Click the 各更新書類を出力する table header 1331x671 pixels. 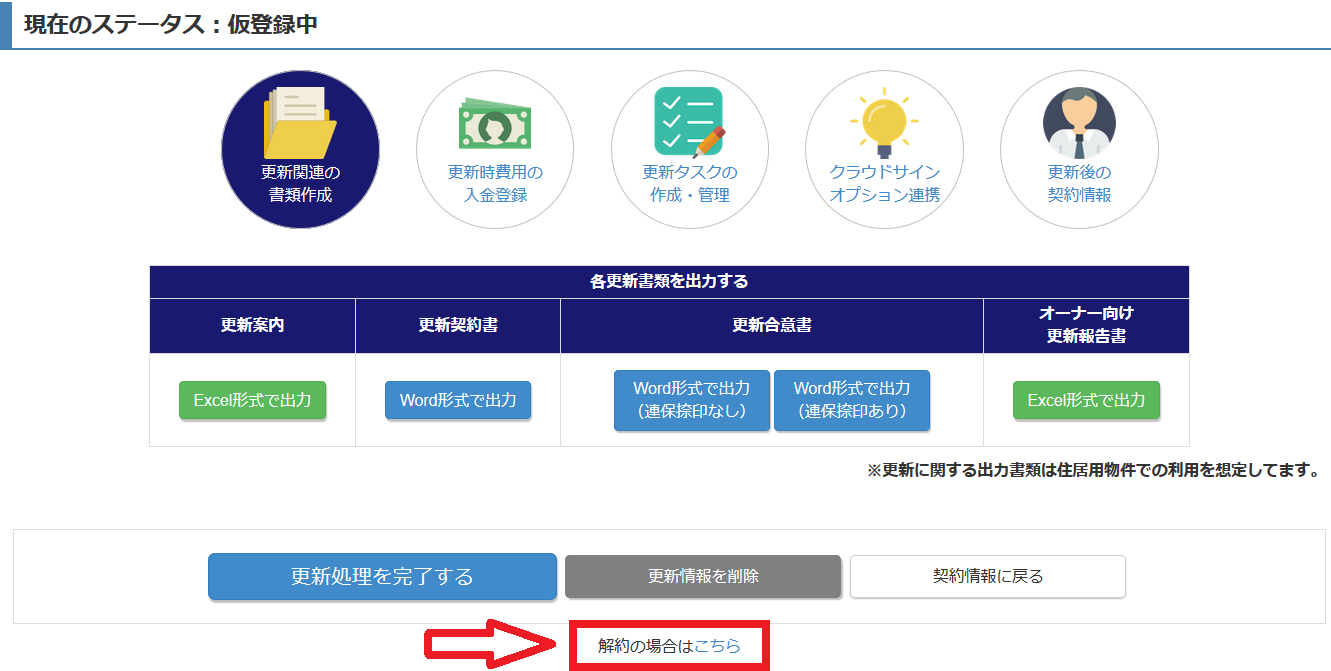[669, 282]
